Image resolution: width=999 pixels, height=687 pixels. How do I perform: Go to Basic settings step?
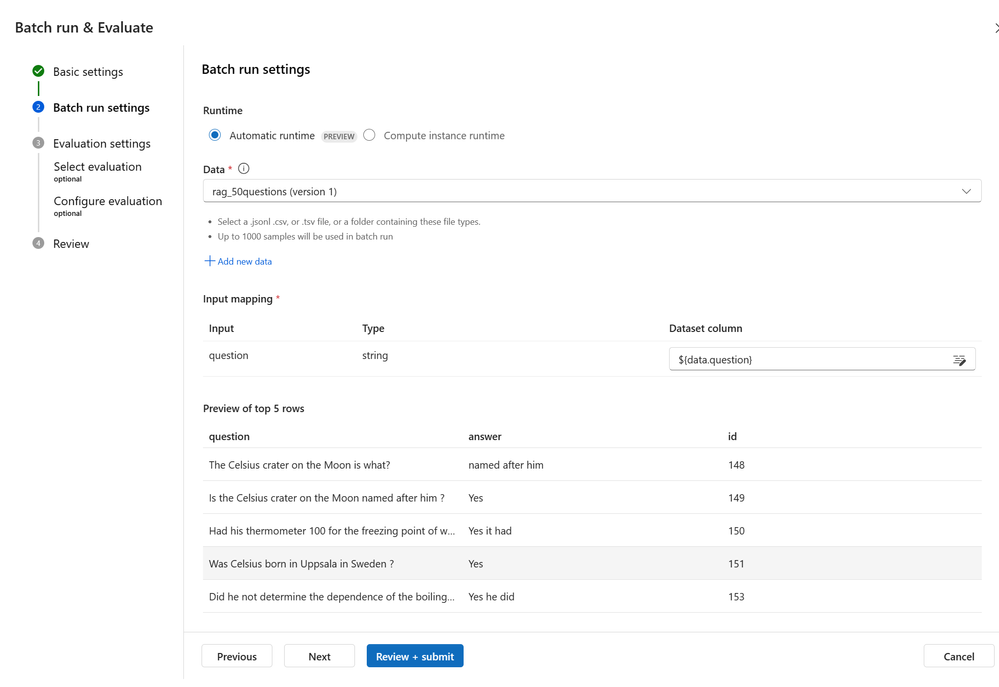88,71
